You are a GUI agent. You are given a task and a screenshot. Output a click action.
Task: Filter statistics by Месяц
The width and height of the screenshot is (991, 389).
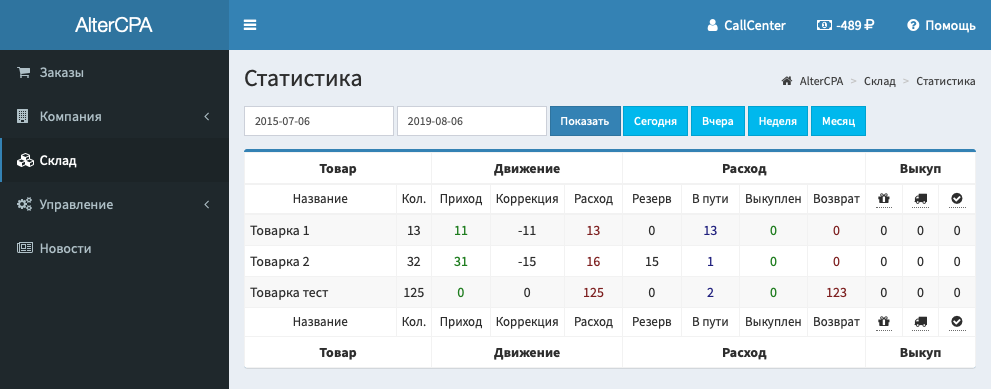point(838,121)
